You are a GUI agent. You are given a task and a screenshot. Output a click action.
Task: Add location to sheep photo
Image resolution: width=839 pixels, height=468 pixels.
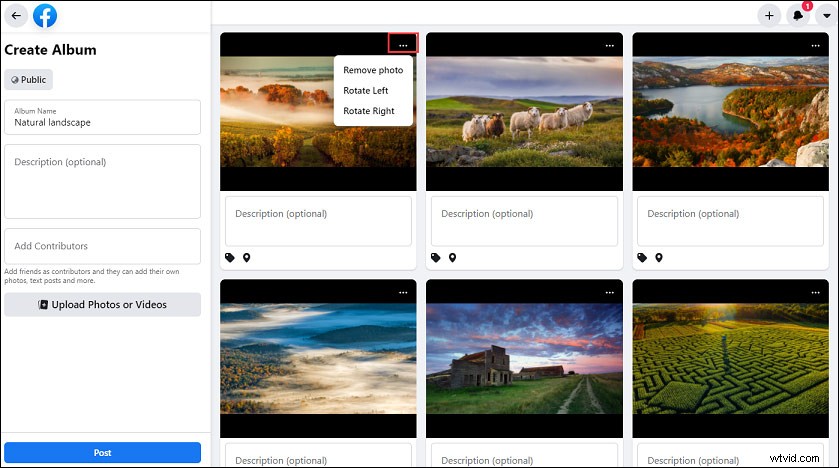click(x=453, y=258)
